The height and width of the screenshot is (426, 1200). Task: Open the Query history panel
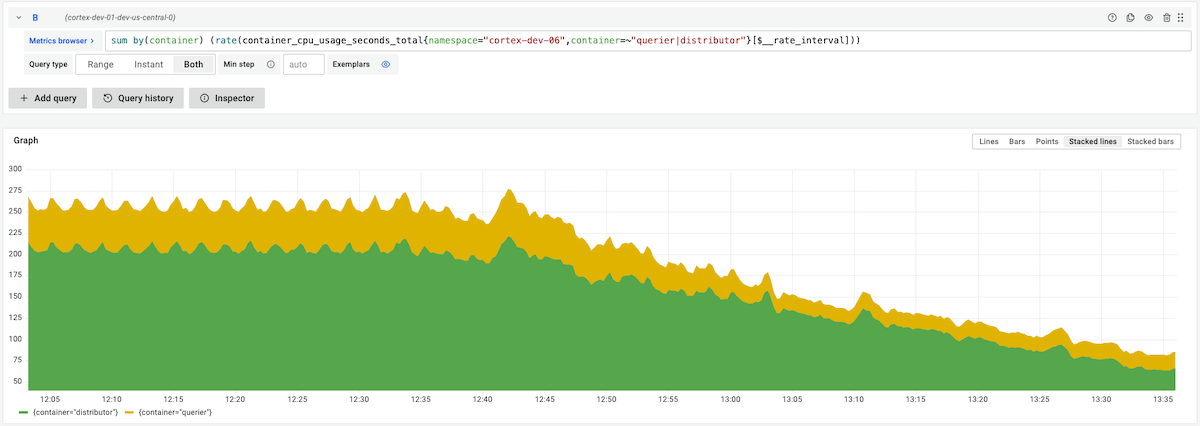click(138, 98)
